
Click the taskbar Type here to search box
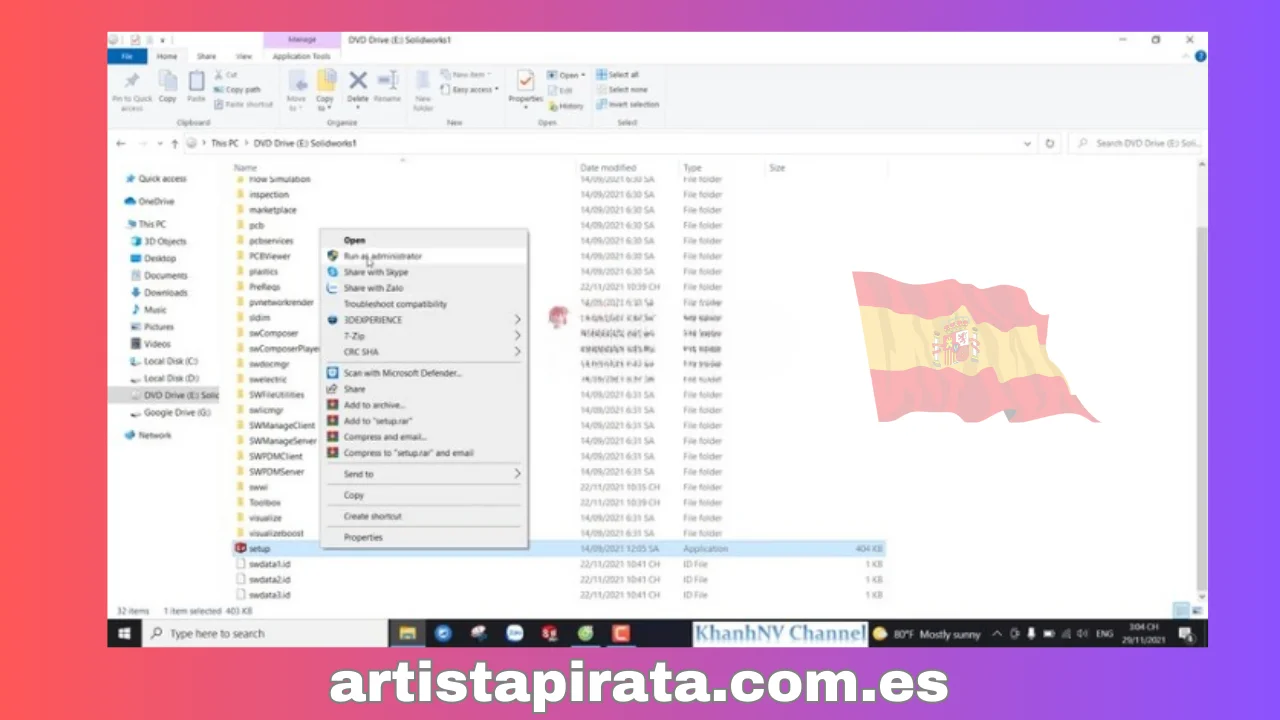click(x=265, y=633)
